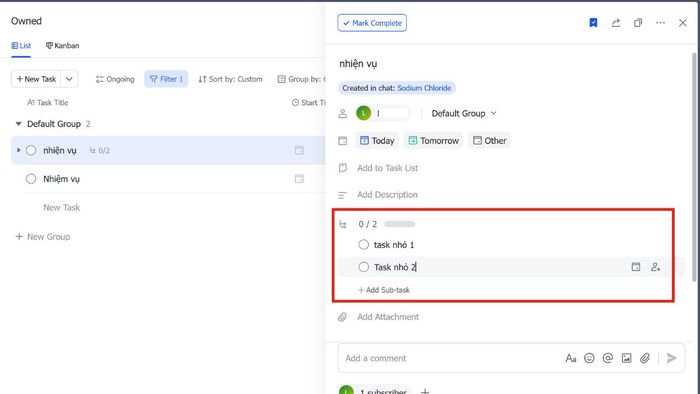This screenshot has height=394, width=700.
Task: Click Add to Task List
Action: tap(388, 168)
